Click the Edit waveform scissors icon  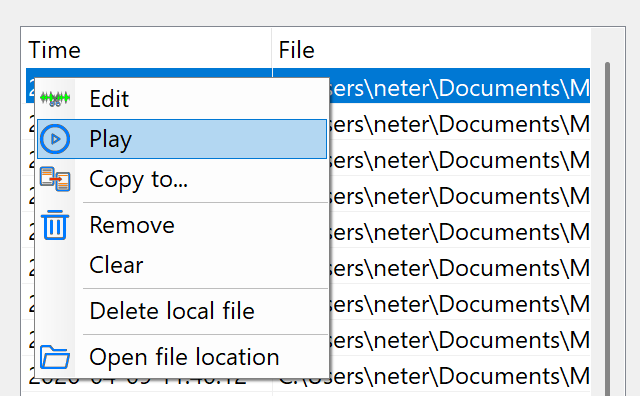coord(55,98)
